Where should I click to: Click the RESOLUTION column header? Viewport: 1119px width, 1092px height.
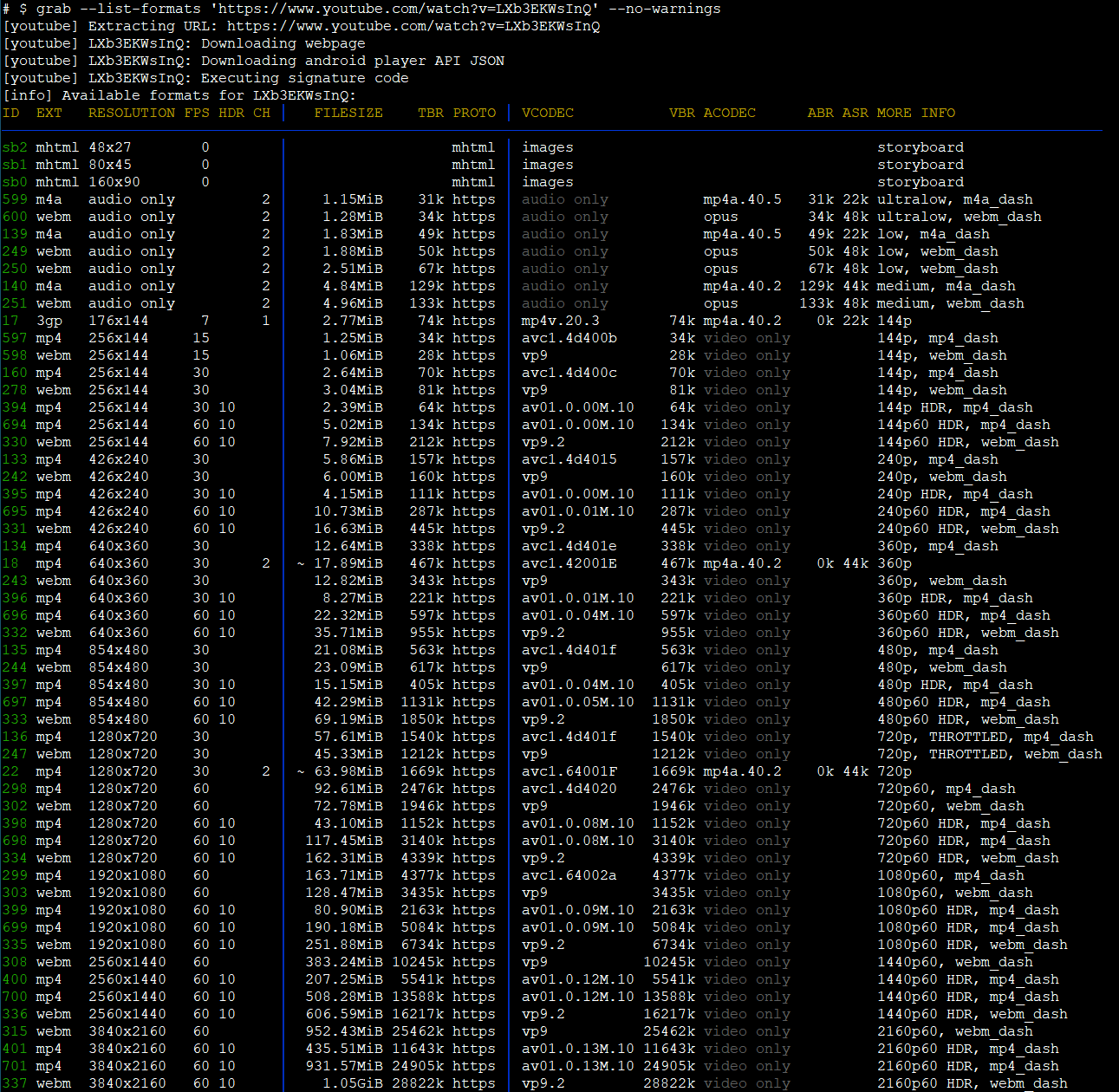coord(132,113)
